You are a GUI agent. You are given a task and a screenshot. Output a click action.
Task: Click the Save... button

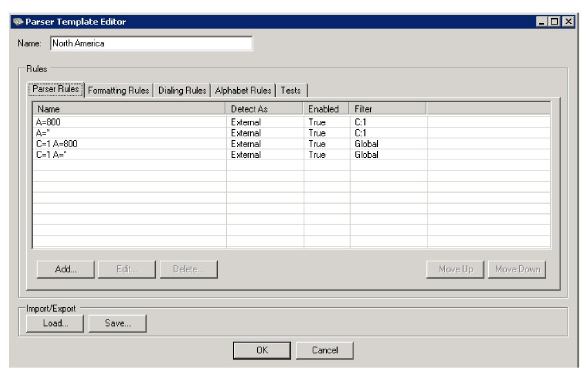click(x=118, y=323)
